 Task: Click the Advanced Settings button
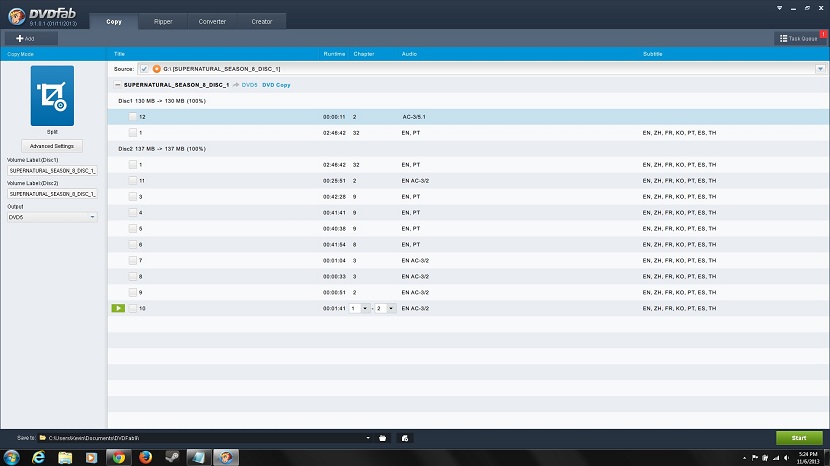tap(52, 146)
